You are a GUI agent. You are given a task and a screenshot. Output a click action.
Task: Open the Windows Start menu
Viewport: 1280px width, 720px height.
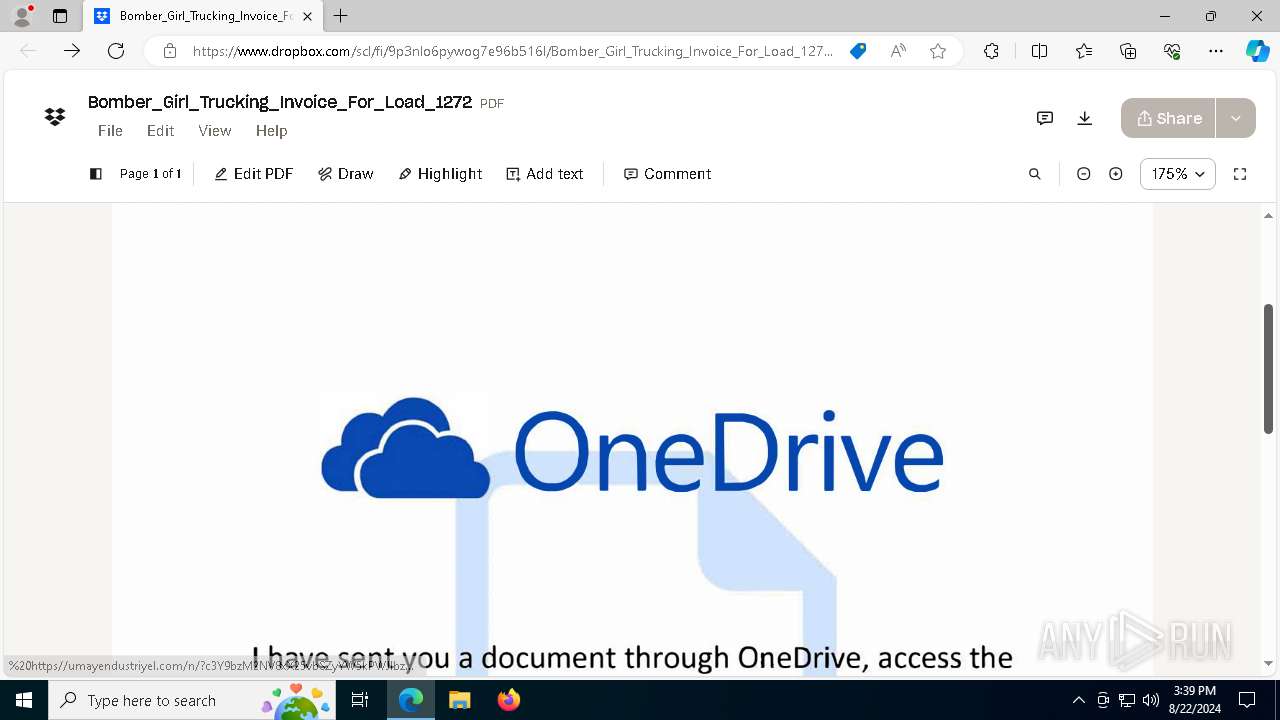click(x=24, y=700)
